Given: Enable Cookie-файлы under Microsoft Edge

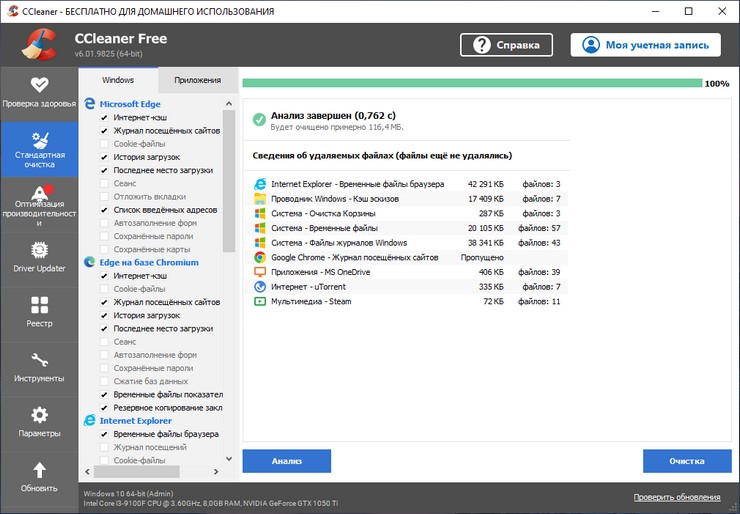Looking at the screenshot, I should (104, 144).
